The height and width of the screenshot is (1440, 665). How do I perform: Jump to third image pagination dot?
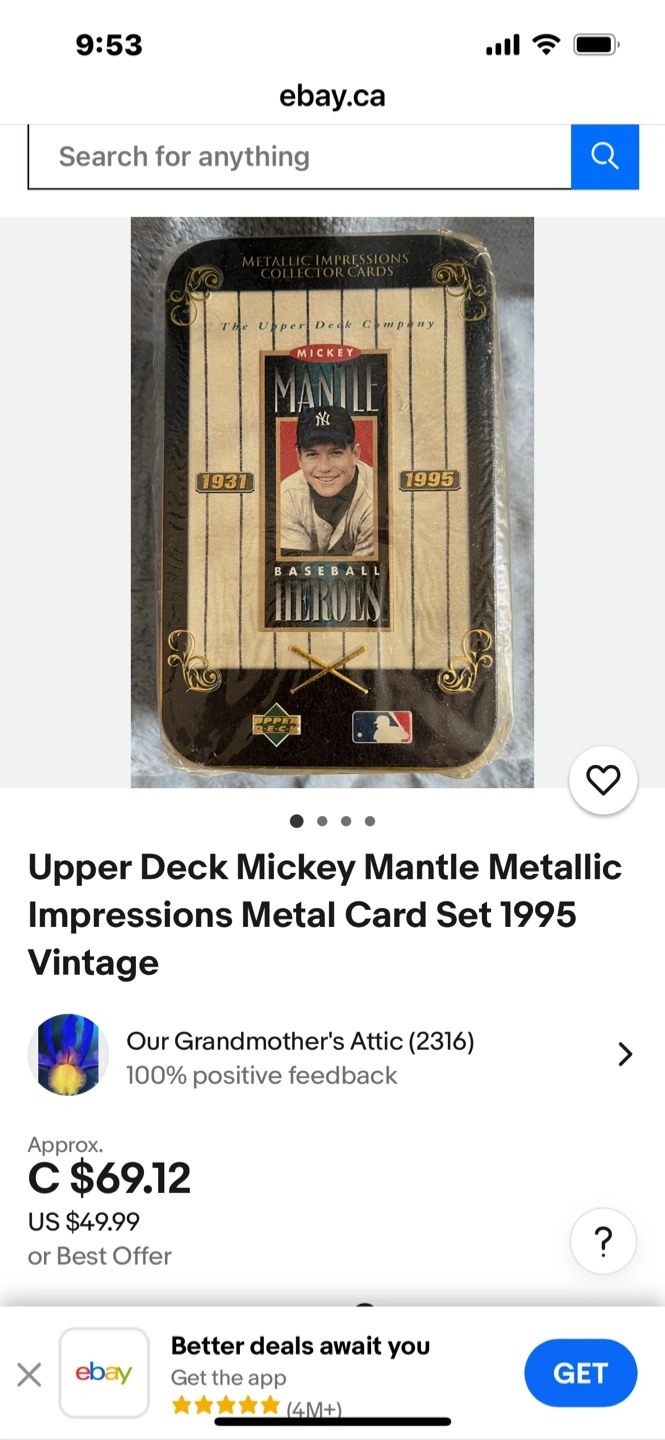(x=346, y=821)
